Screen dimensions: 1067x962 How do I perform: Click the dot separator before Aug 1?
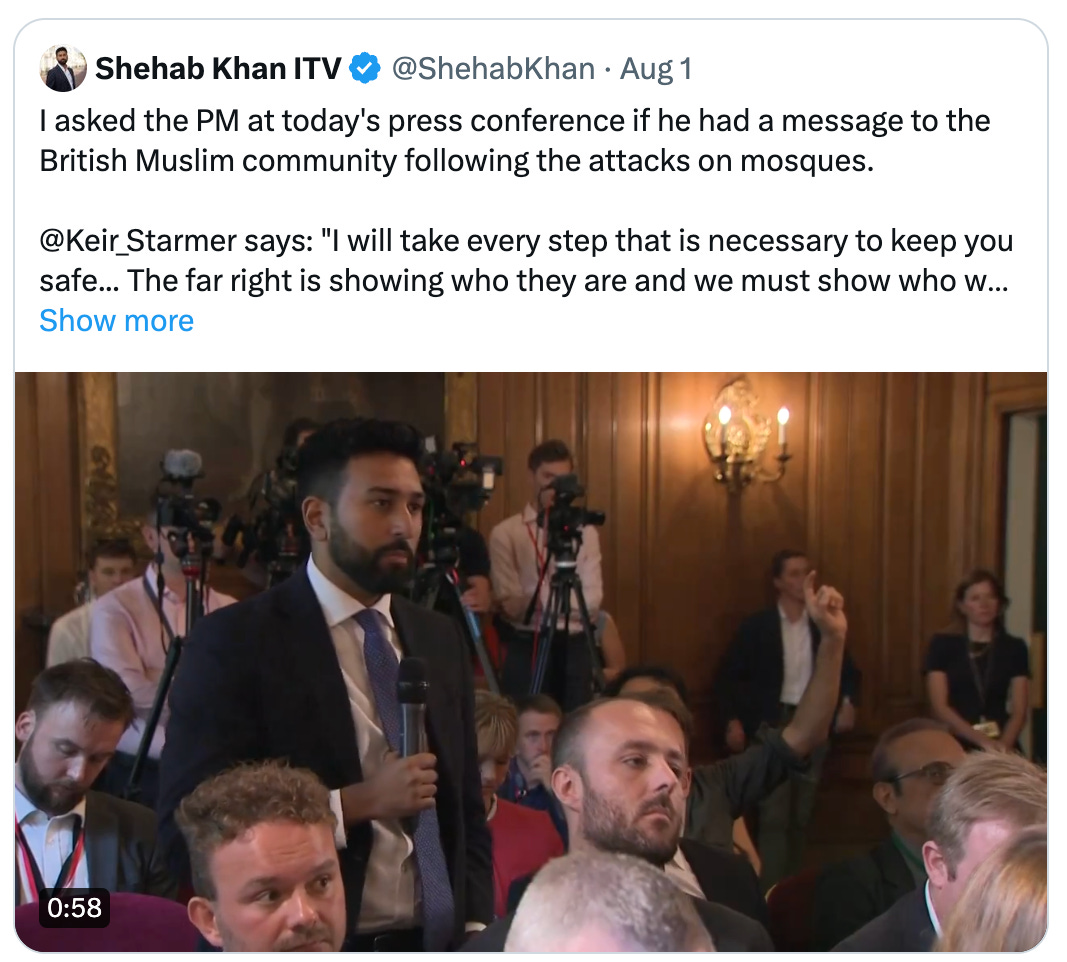pyautogui.click(x=607, y=69)
